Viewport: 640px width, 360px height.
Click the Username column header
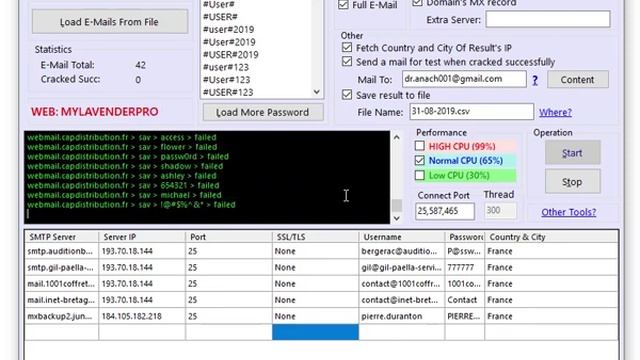402,237
